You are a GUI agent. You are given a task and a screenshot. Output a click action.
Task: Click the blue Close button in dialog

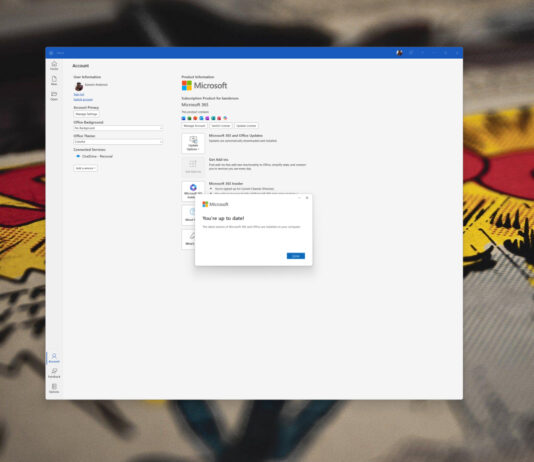[296, 256]
